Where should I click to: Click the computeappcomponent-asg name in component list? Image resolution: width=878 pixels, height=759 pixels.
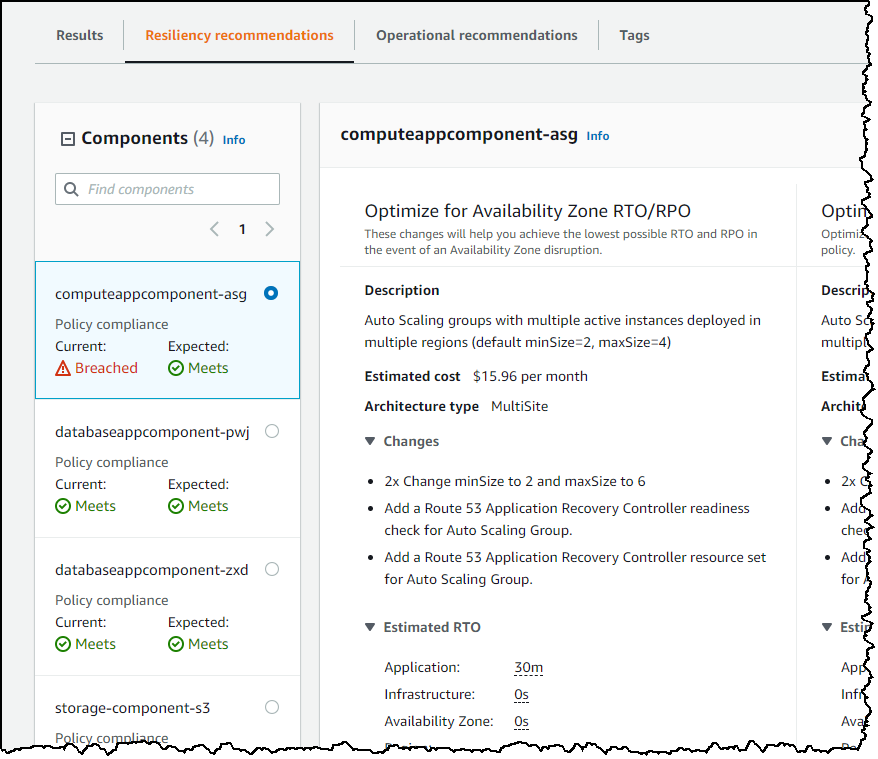151,294
